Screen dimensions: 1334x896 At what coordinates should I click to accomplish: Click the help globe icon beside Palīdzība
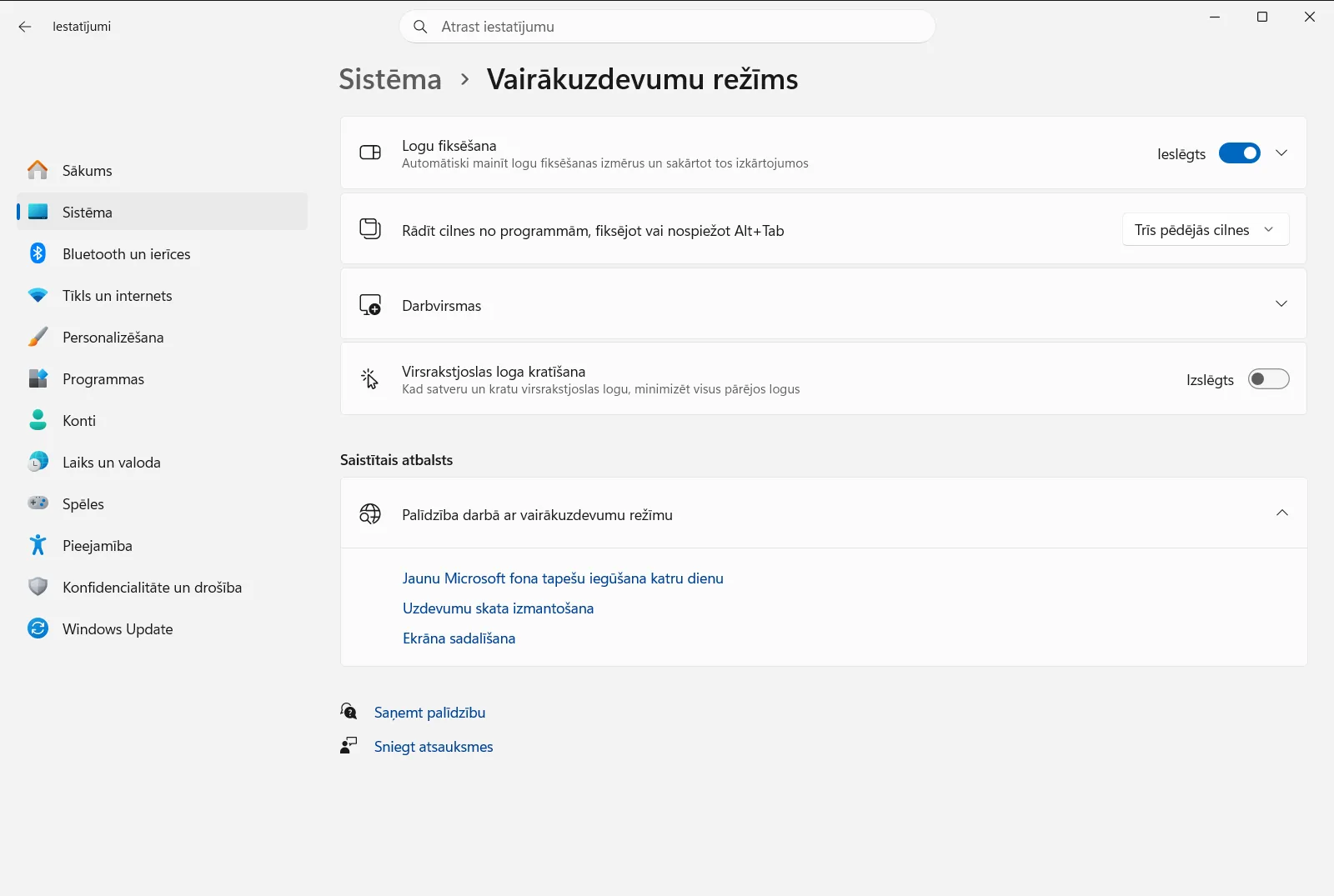click(370, 514)
